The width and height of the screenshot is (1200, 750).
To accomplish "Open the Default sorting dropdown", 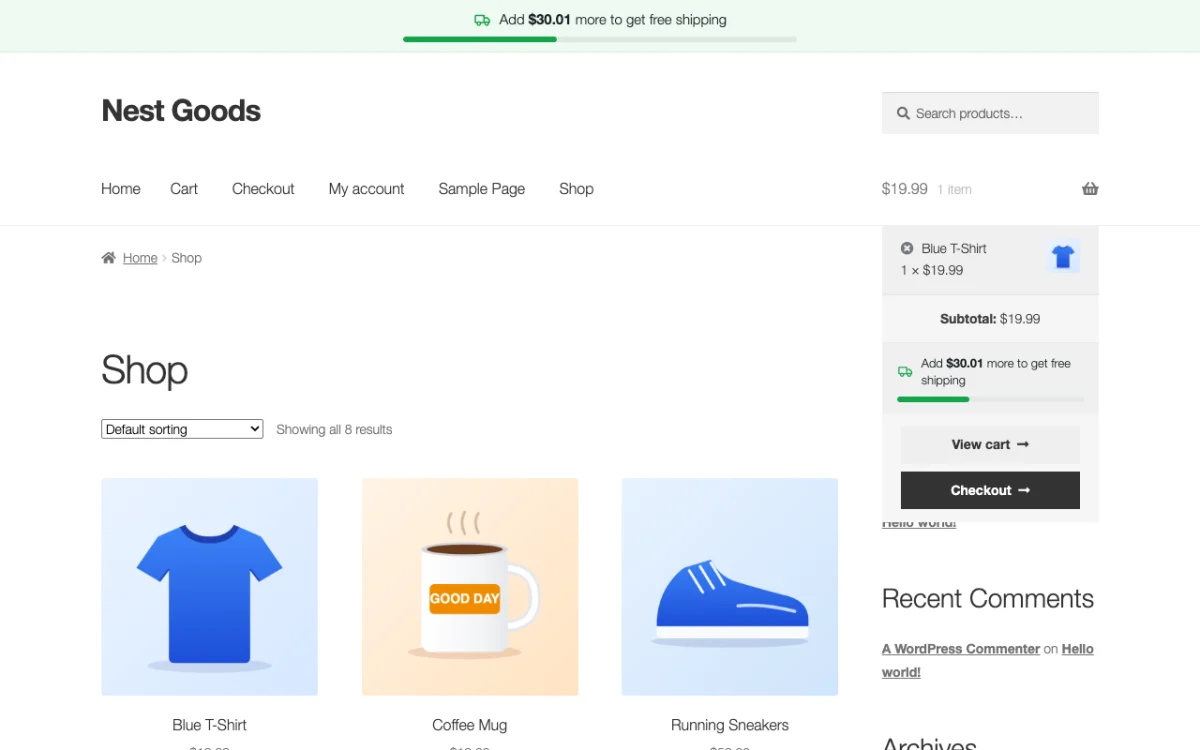I will click(x=182, y=429).
